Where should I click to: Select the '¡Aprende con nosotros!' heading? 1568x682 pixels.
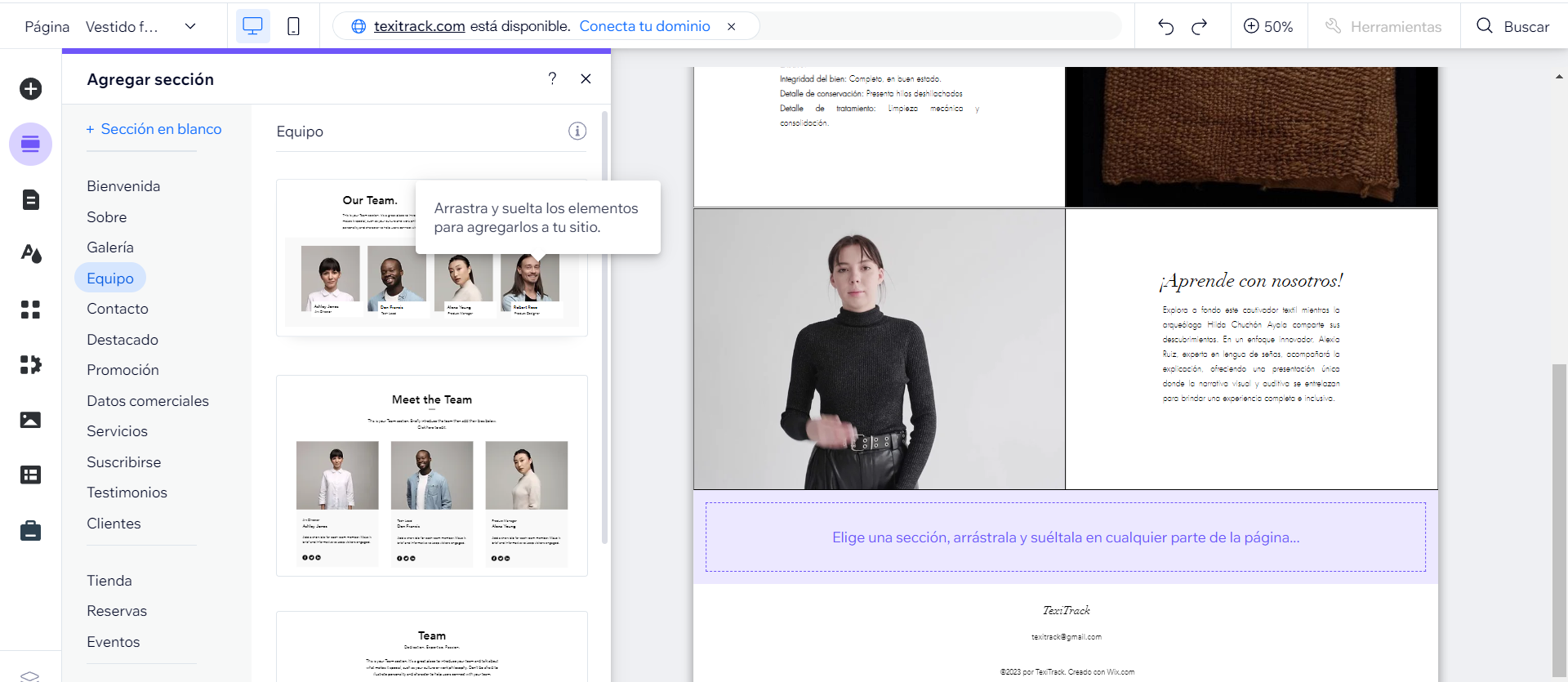[1251, 281]
